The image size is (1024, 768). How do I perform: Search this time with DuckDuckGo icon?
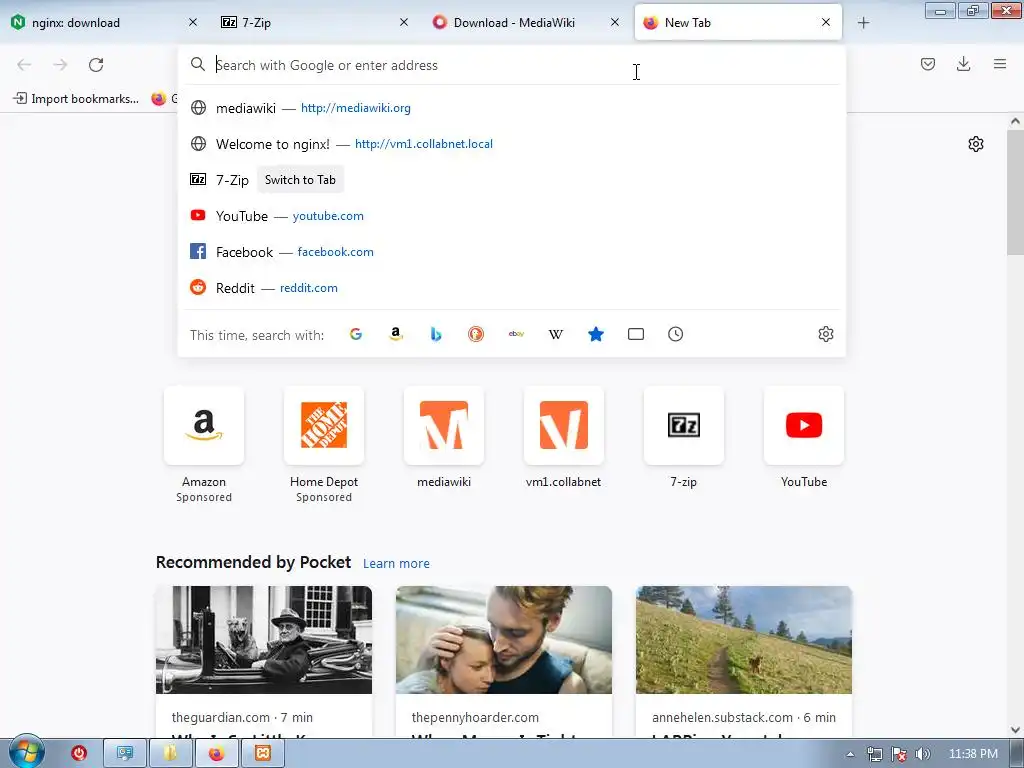click(476, 334)
